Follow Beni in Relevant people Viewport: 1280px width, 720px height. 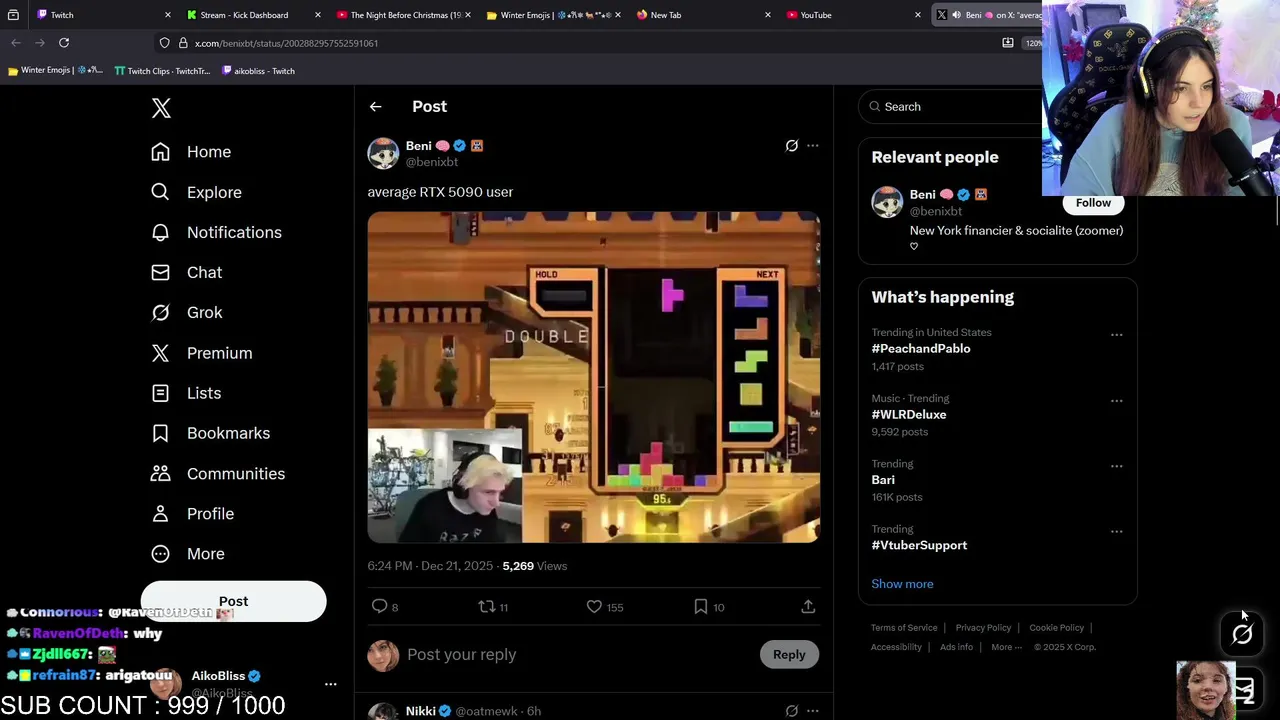1093,203
